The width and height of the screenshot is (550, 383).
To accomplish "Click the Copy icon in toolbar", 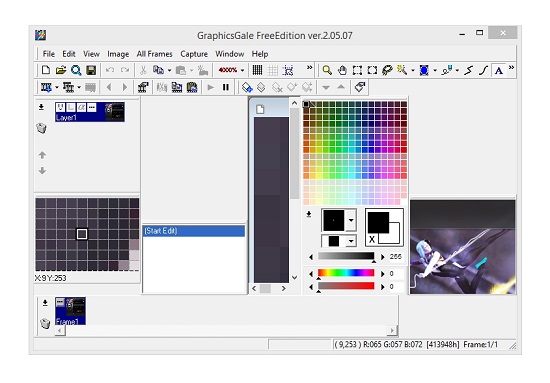I will click(158, 70).
